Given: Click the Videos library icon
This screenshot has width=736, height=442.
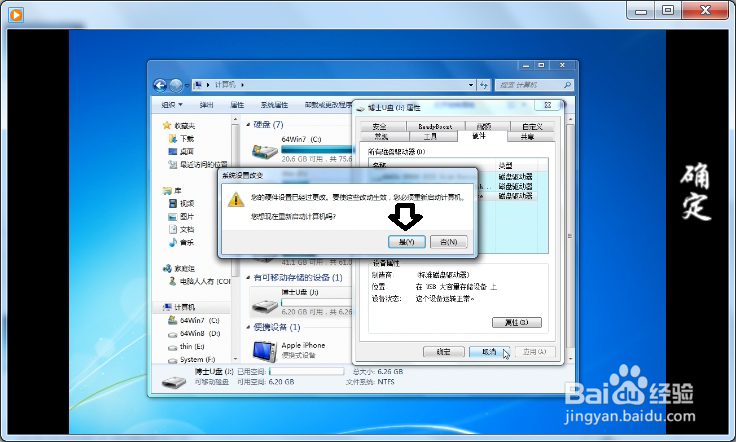Looking at the screenshot, I should (x=172, y=203).
